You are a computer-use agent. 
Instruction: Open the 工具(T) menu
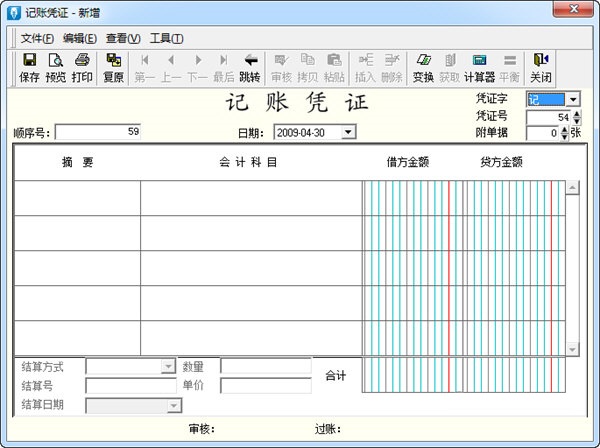166,38
